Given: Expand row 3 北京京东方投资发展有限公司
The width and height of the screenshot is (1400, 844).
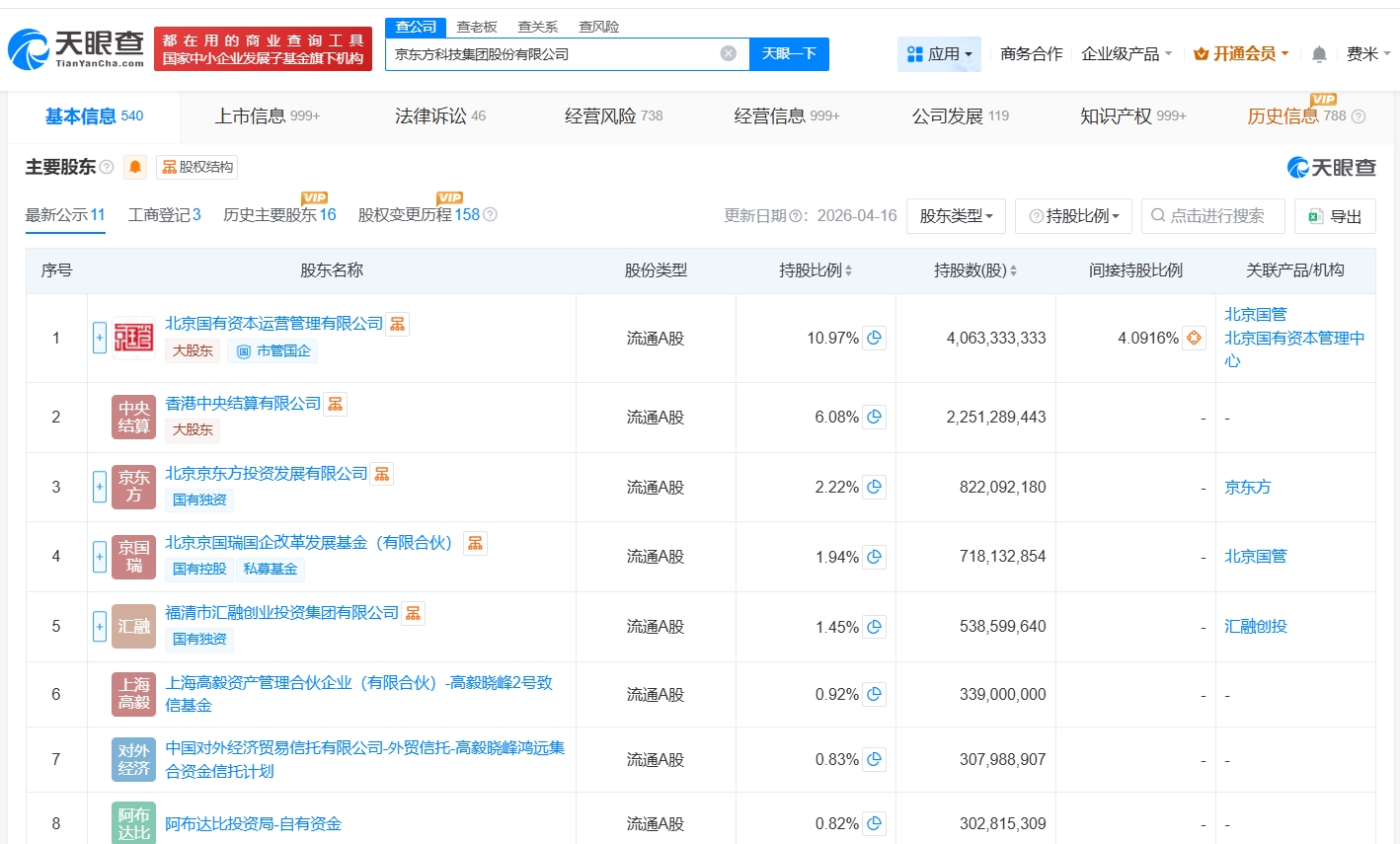Looking at the screenshot, I should (100, 487).
